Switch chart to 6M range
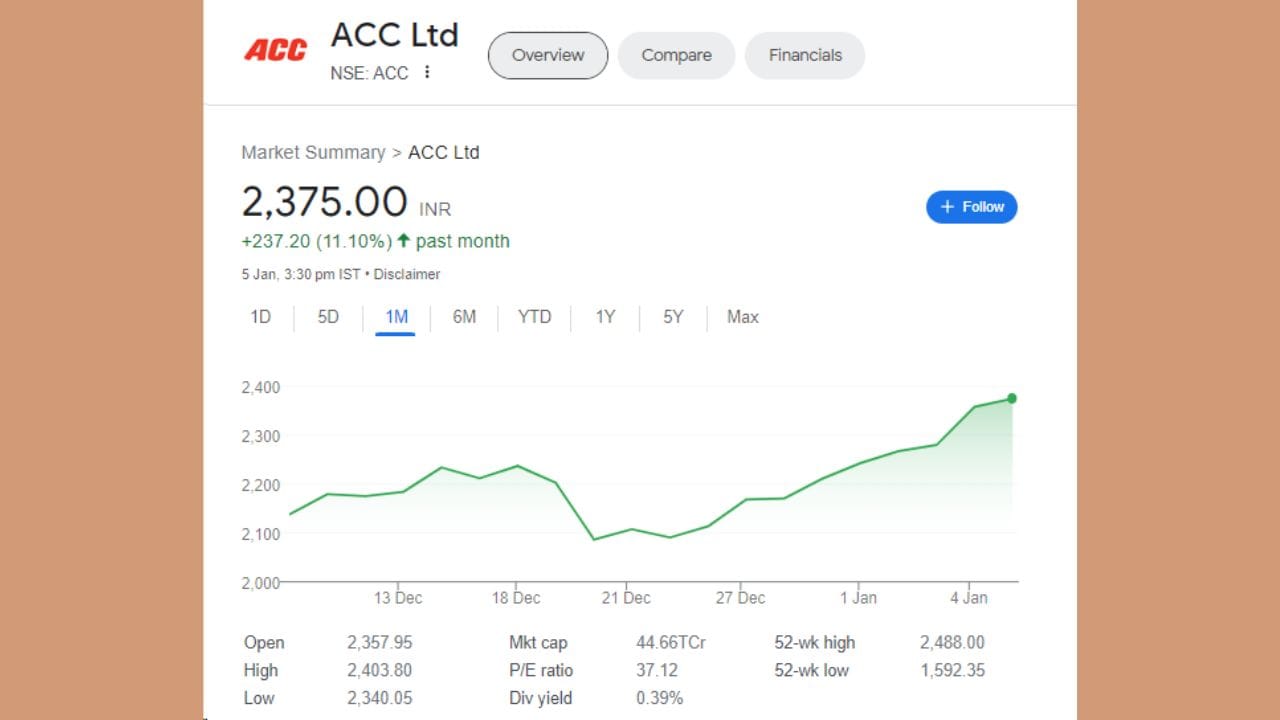 click(464, 317)
